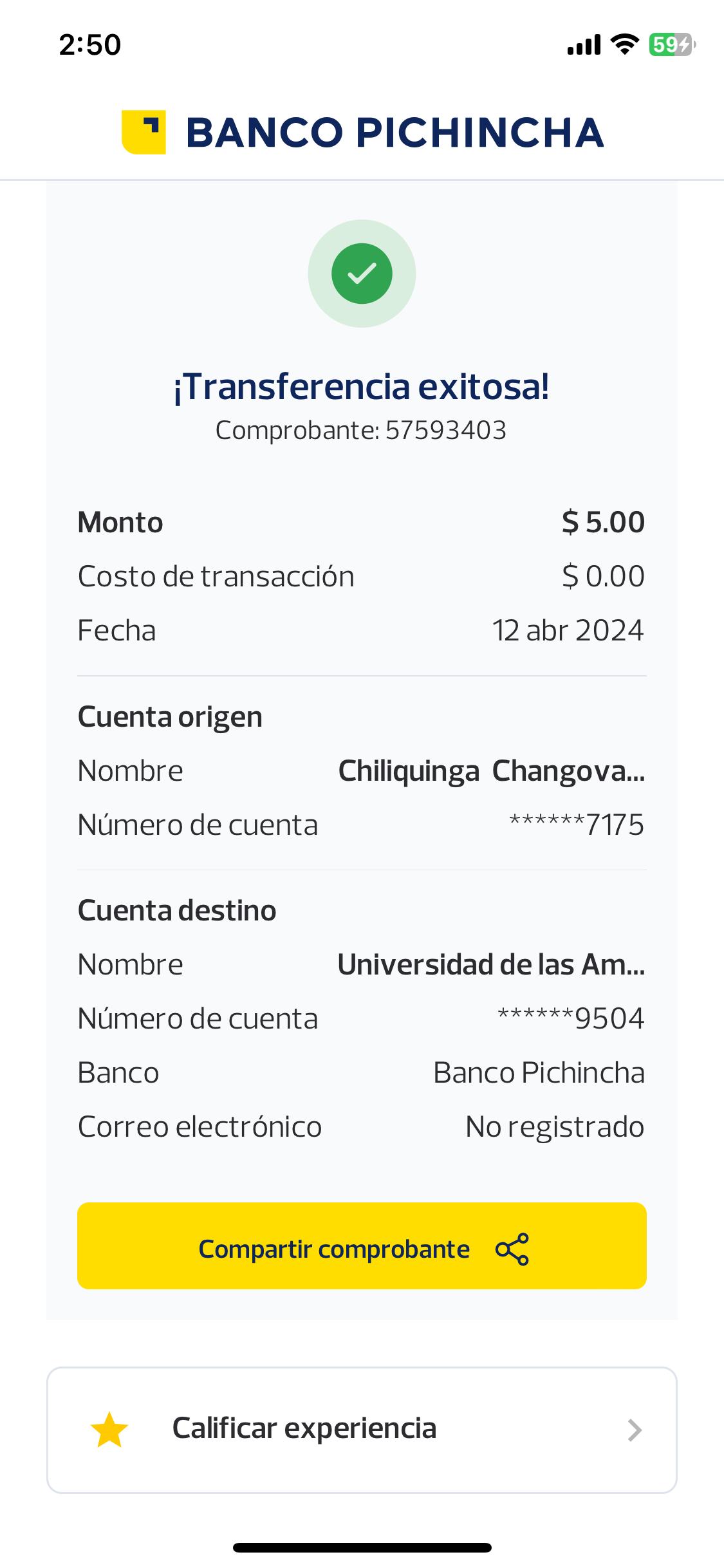Tap the BANCO PICHINCHA header title

[394, 133]
